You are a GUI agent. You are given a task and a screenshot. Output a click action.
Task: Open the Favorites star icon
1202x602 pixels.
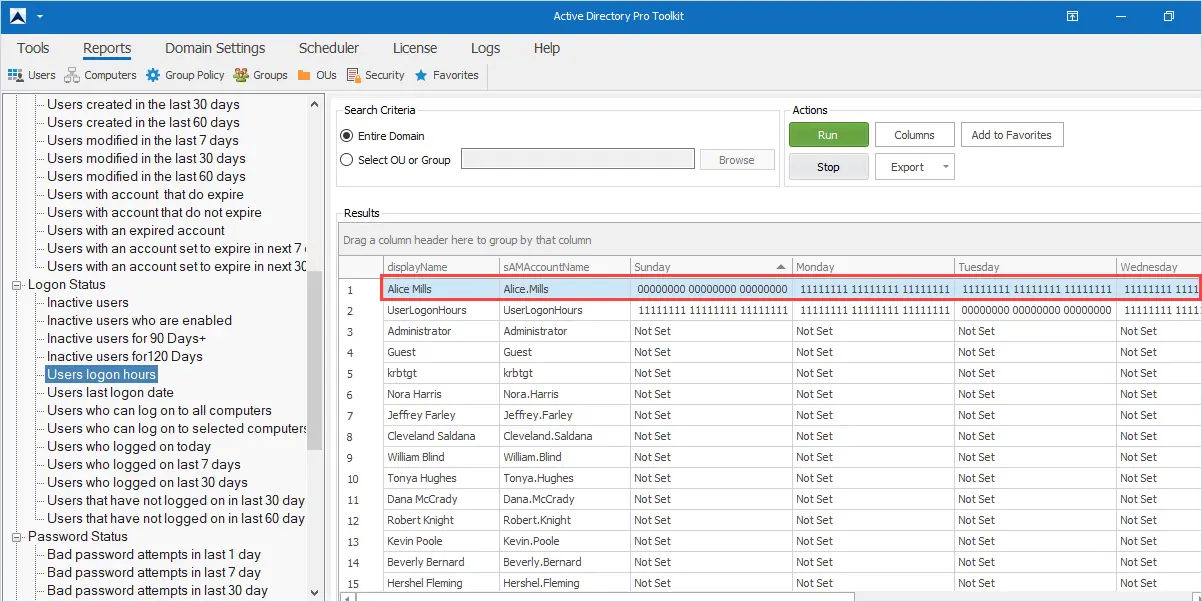click(421, 75)
